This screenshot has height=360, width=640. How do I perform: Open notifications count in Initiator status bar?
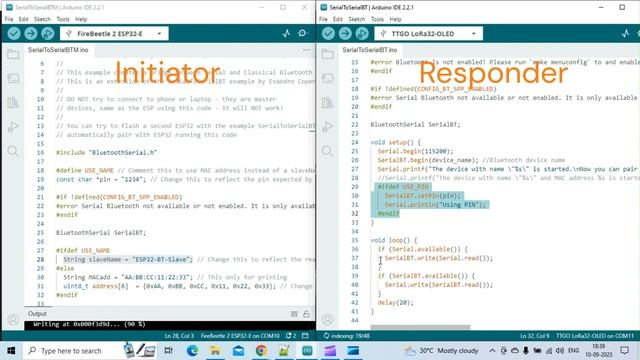pyautogui.click(x=291, y=336)
